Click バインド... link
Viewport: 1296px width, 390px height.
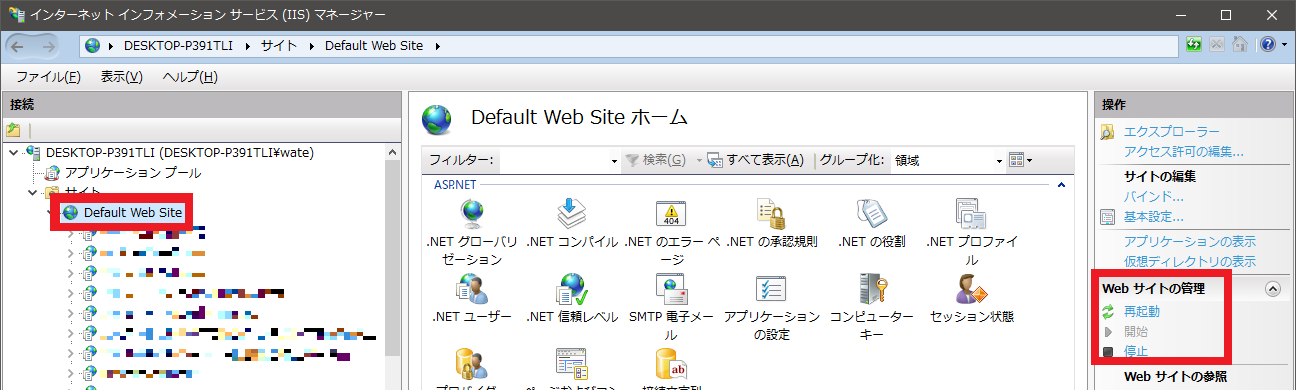click(1153, 196)
